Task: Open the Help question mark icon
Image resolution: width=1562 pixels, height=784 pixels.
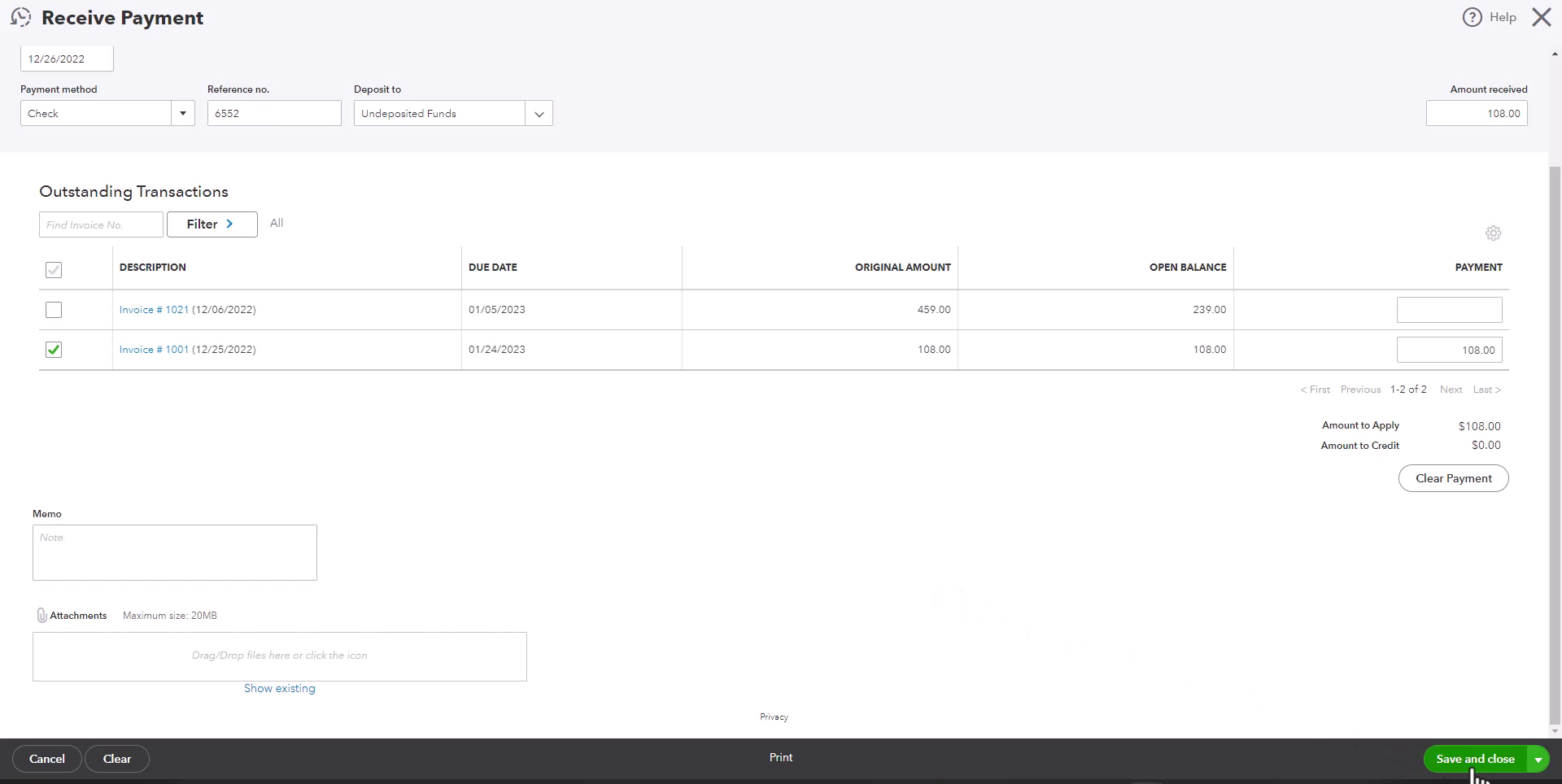Action: coord(1472,17)
